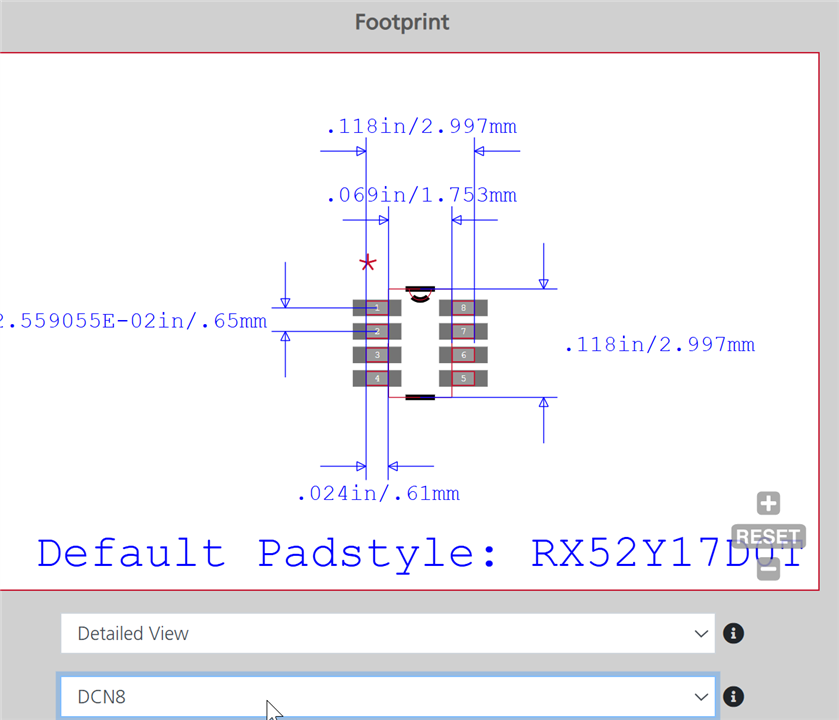Zoom out with the minus icon

[x=768, y=569]
